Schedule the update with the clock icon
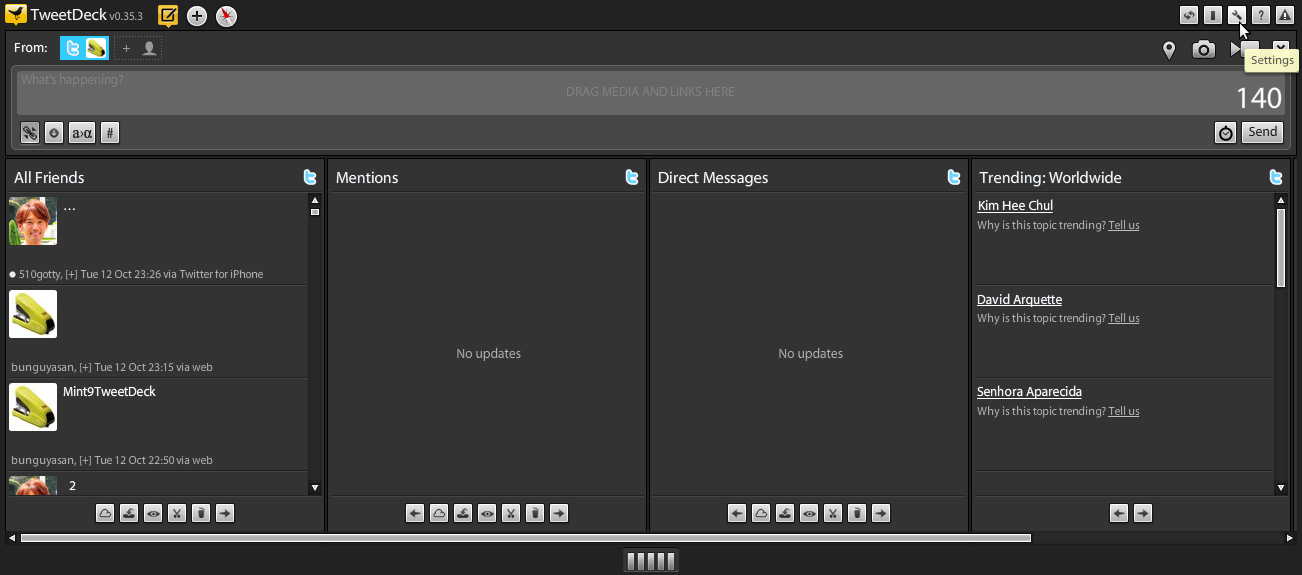The width and height of the screenshot is (1302, 575). coord(1226,132)
